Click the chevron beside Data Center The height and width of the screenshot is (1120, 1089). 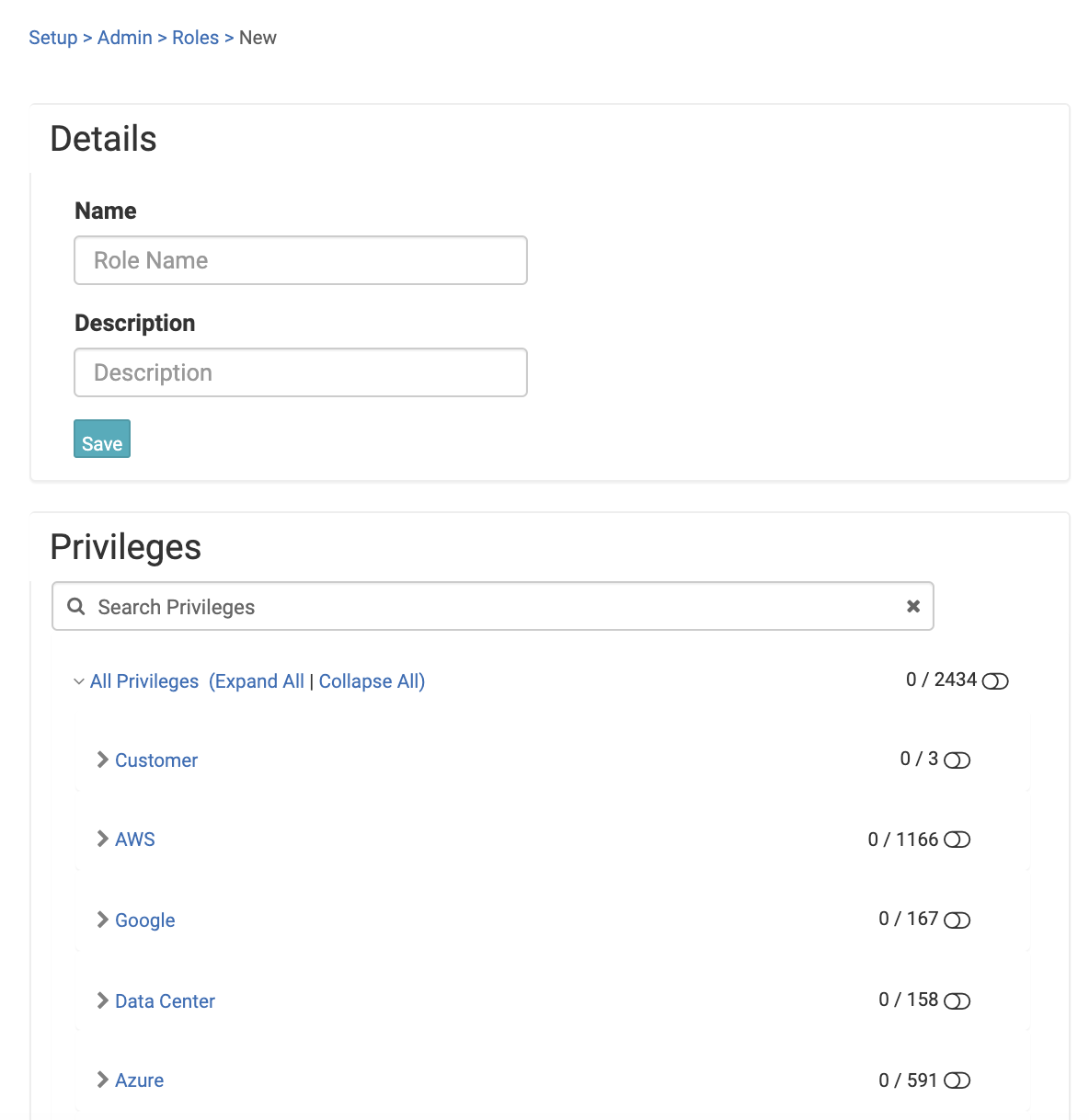[101, 1000]
